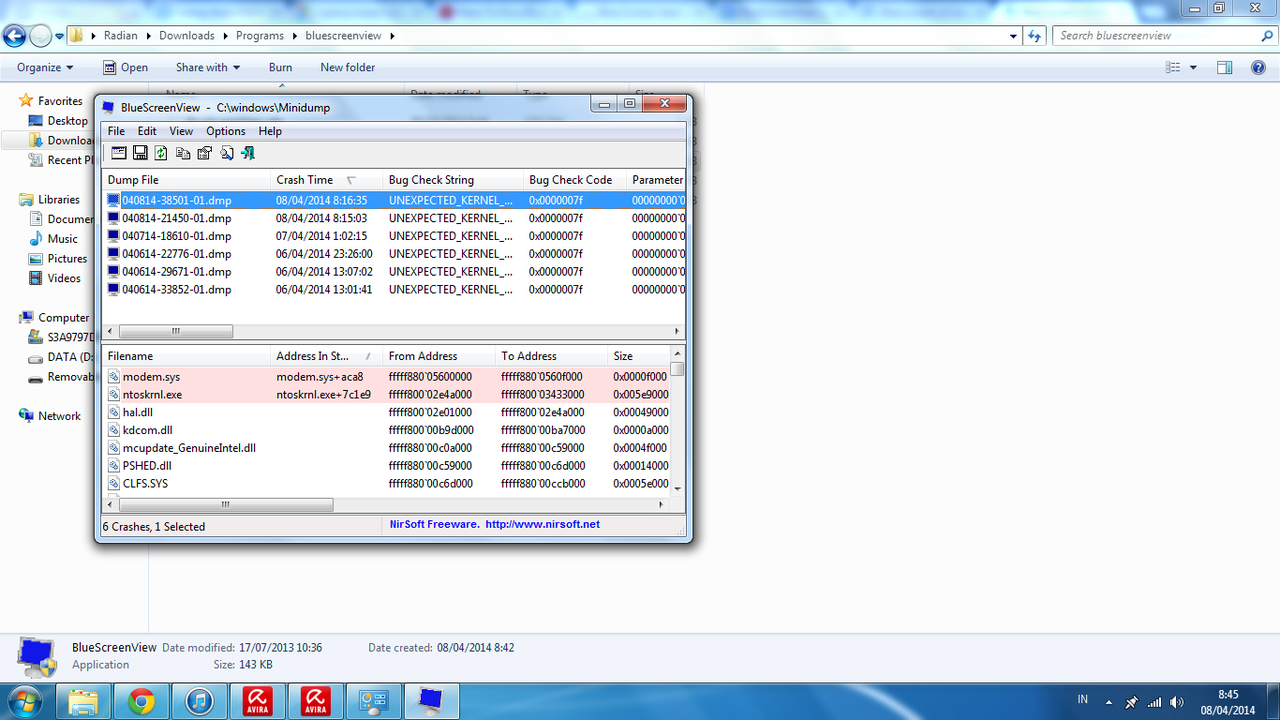Click the file icon beside hal.dll
Image resolution: width=1280 pixels, height=720 pixels.
click(x=114, y=412)
